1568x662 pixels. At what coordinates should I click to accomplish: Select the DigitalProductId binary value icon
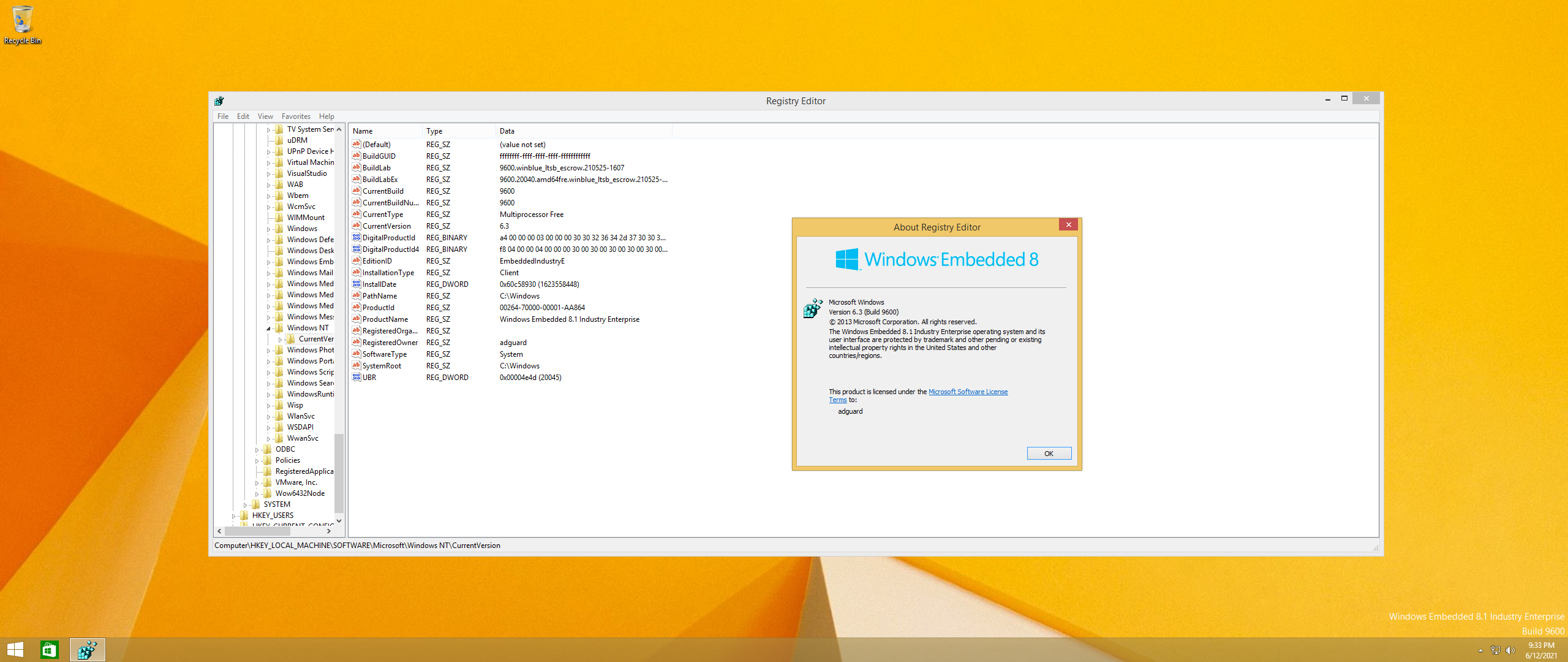[x=356, y=238]
